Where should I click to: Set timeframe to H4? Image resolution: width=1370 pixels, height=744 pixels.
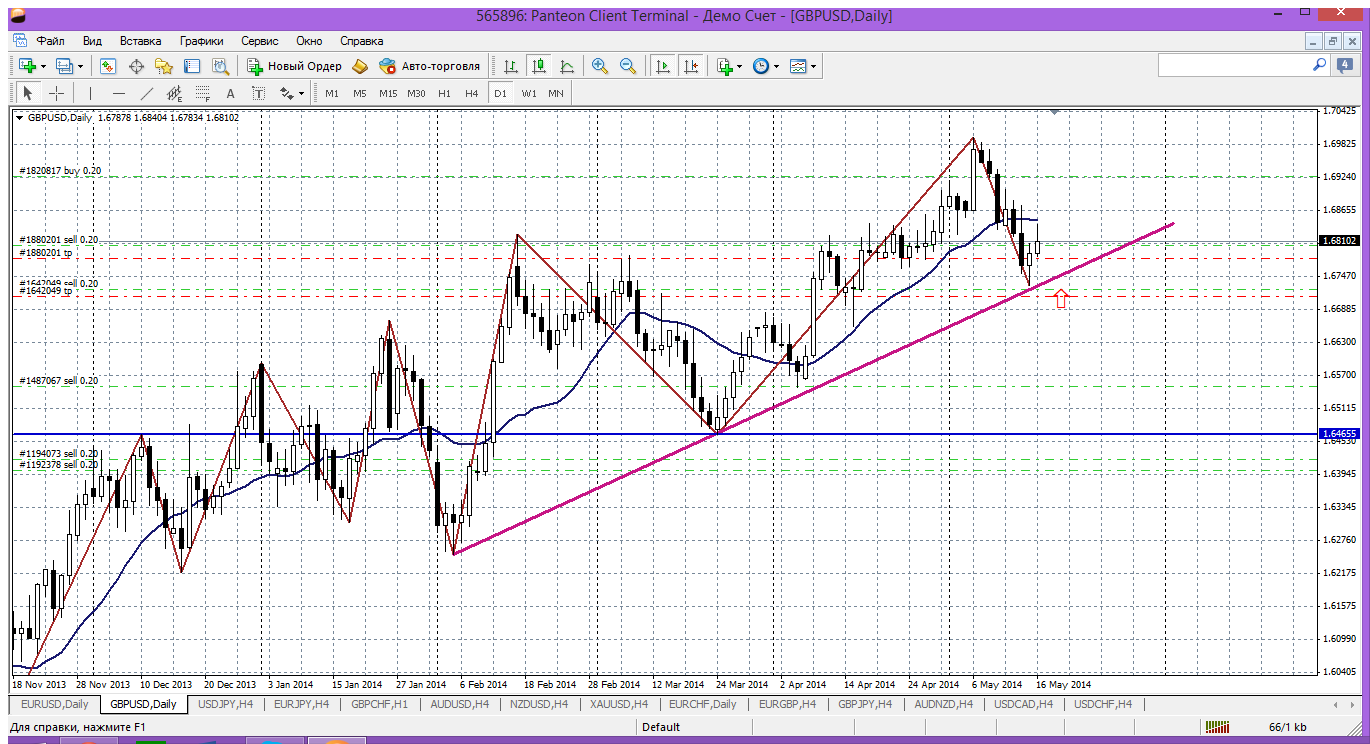click(x=472, y=93)
